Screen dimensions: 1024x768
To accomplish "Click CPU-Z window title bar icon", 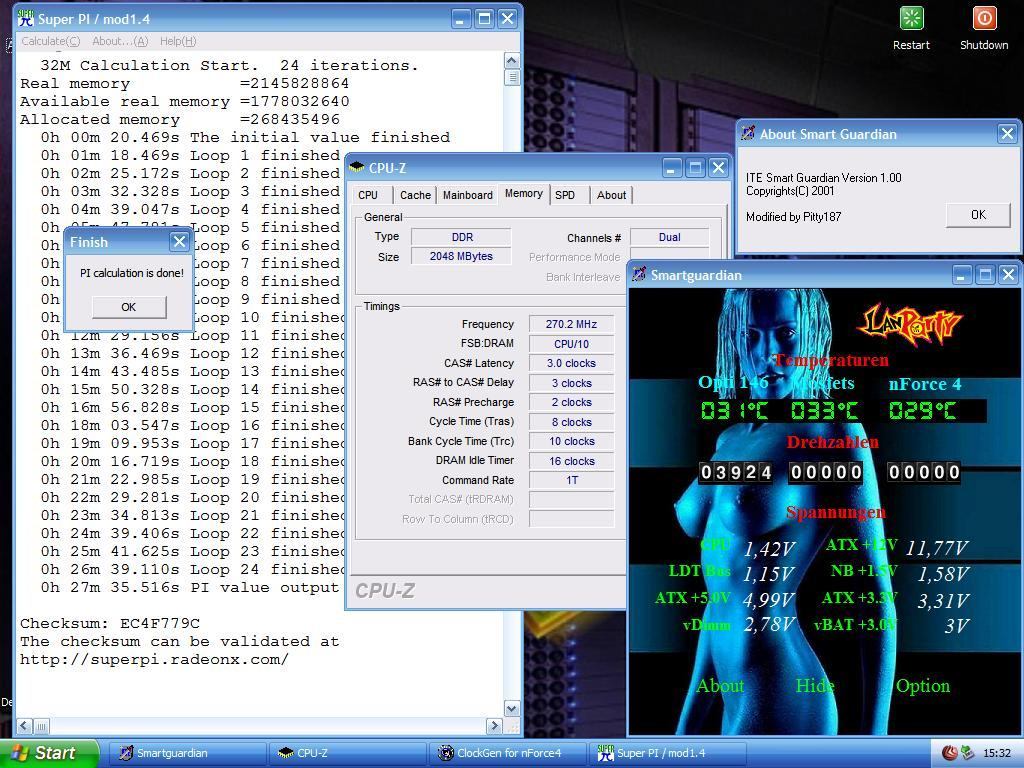I will [357, 168].
